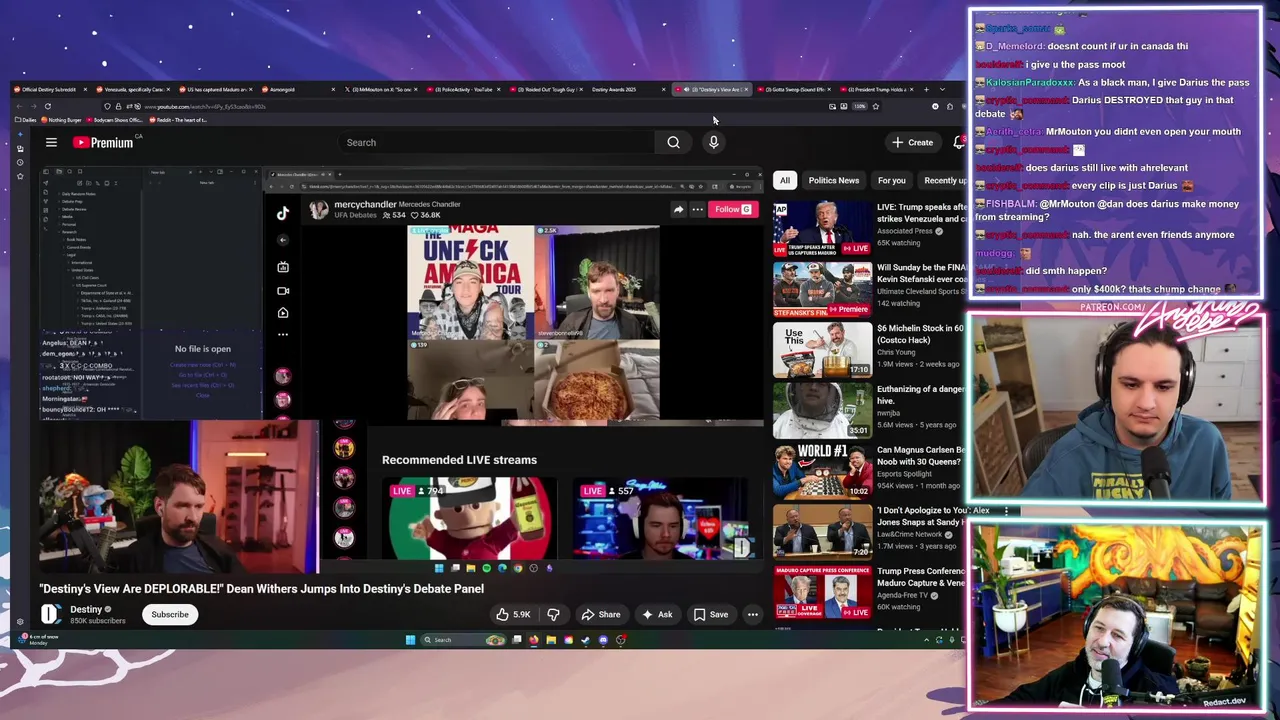The image size is (1280, 720).
Task: Select the For you filter chip
Action: (x=891, y=180)
